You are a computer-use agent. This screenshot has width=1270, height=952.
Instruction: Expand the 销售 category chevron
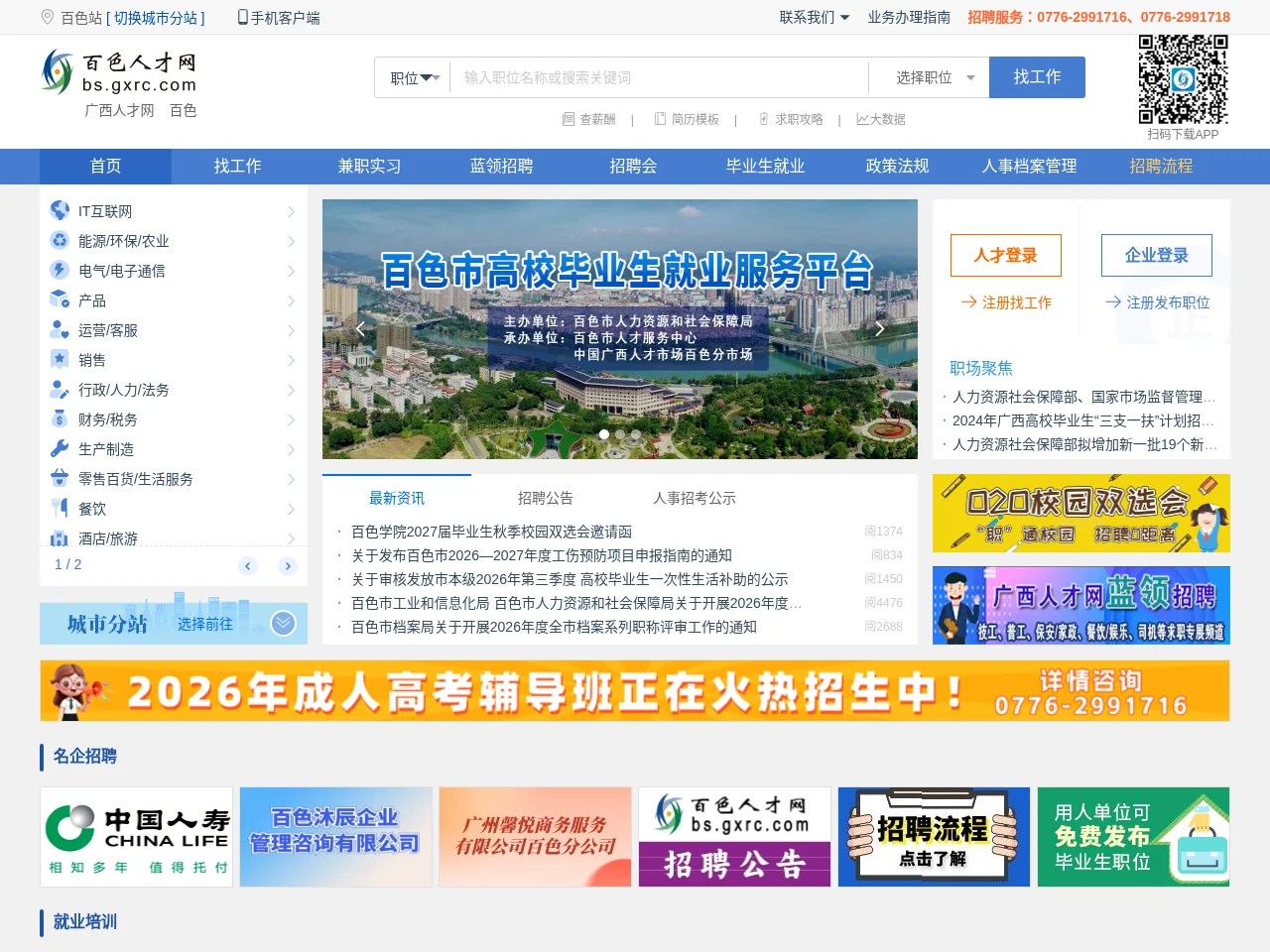291,360
